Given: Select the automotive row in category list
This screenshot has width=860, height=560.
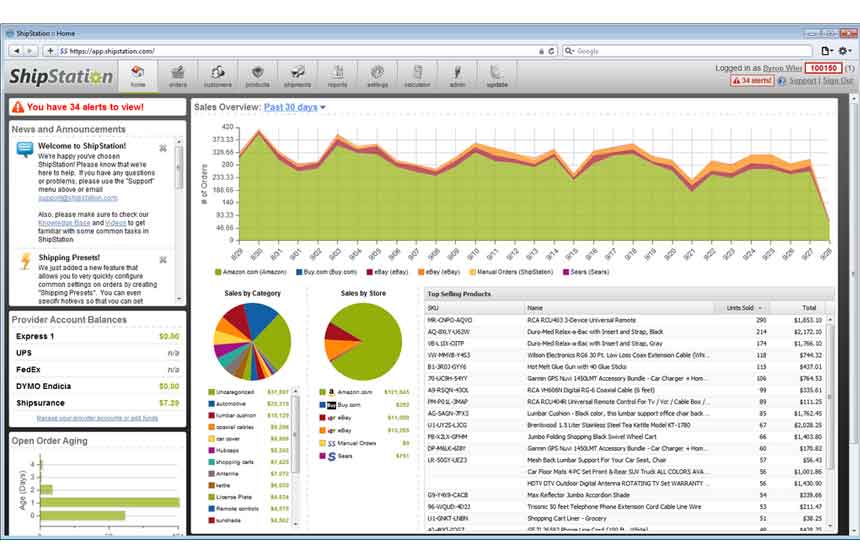Looking at the screenshot, I should (248, 404).
